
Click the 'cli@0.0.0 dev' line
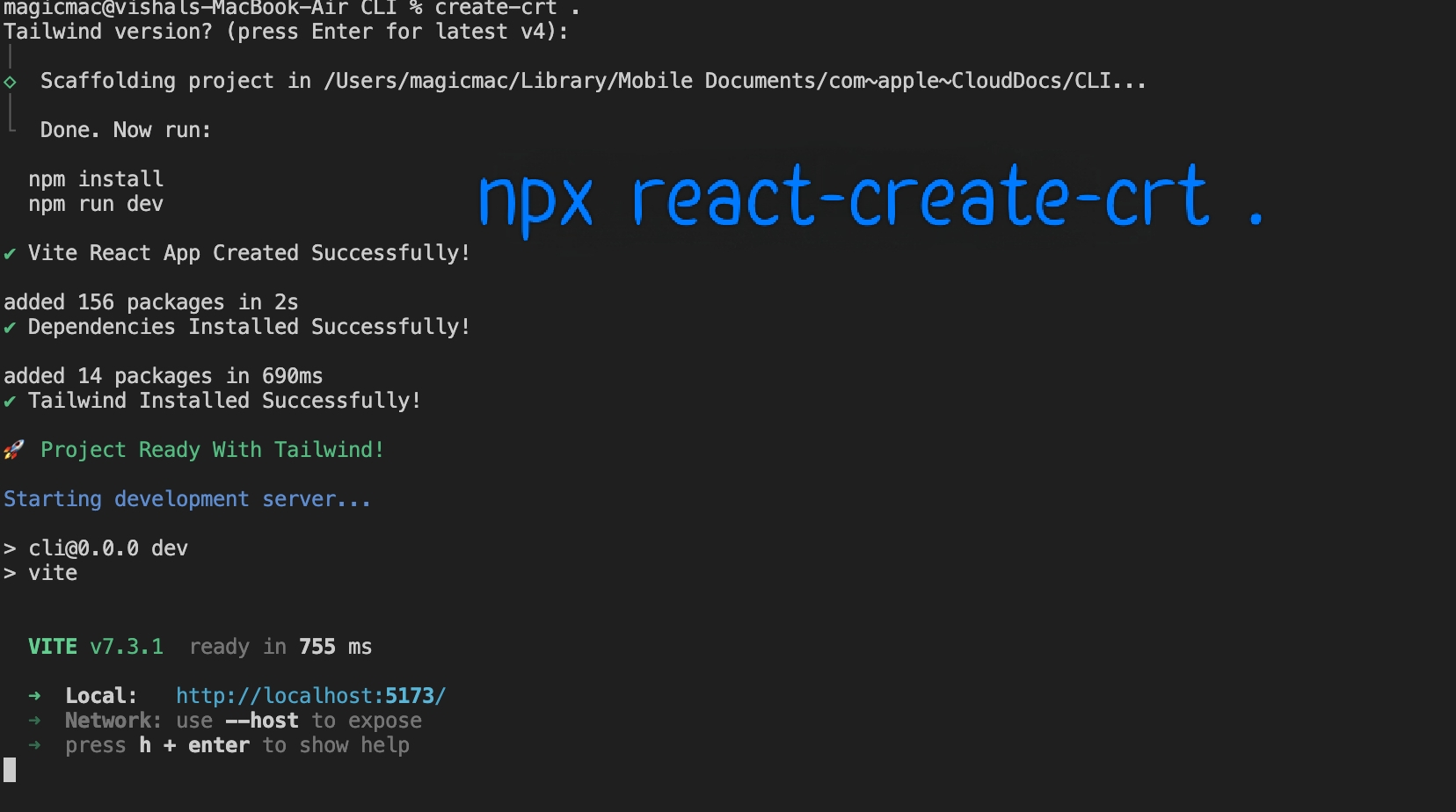[108, 548]
